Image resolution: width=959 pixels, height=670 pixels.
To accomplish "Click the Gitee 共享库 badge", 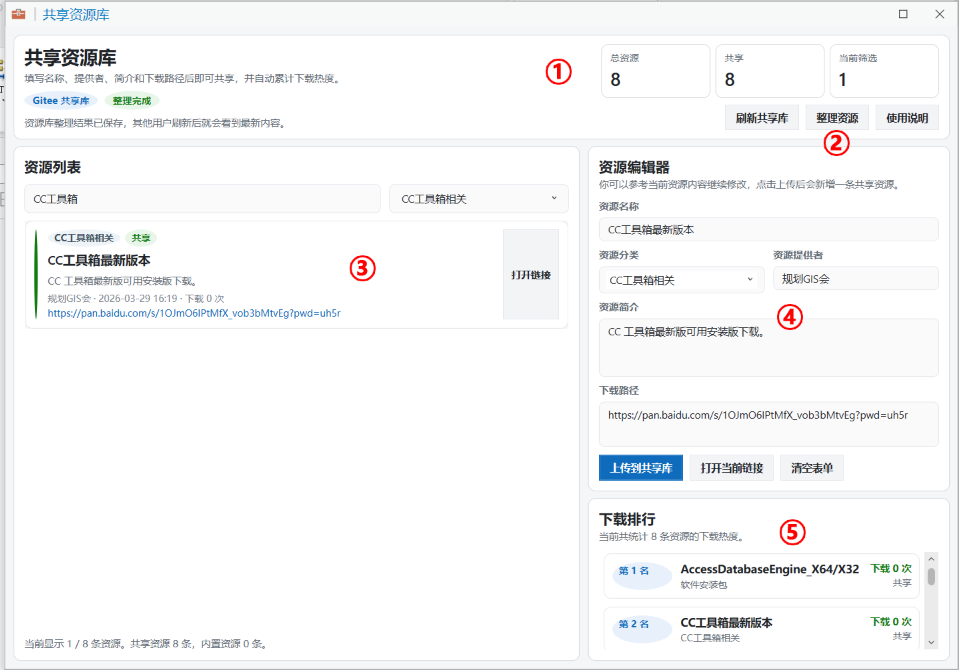I will click(61, 101).
